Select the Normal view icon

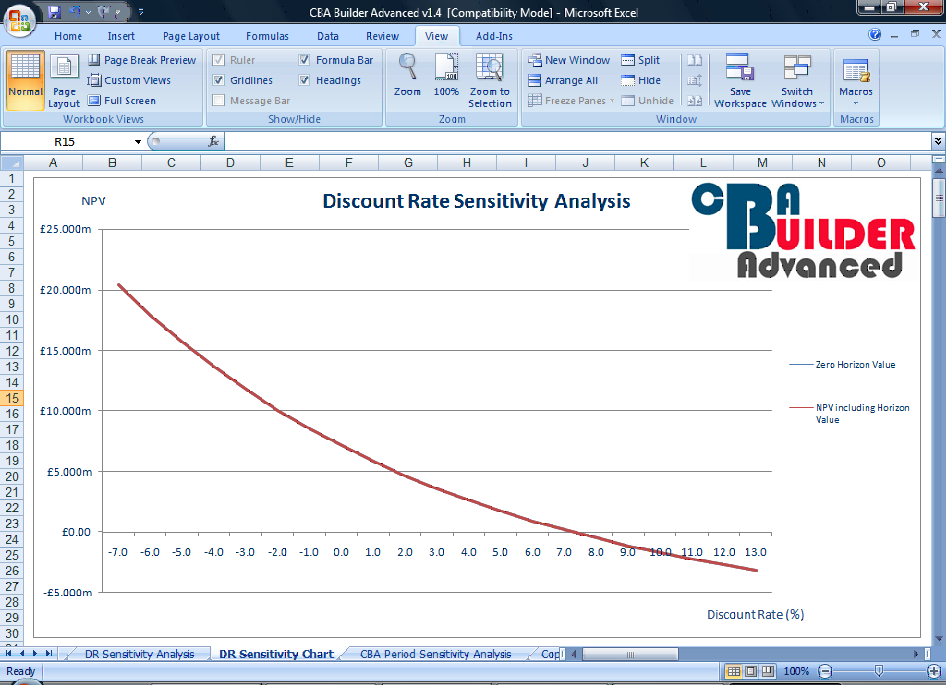(25, 77)
